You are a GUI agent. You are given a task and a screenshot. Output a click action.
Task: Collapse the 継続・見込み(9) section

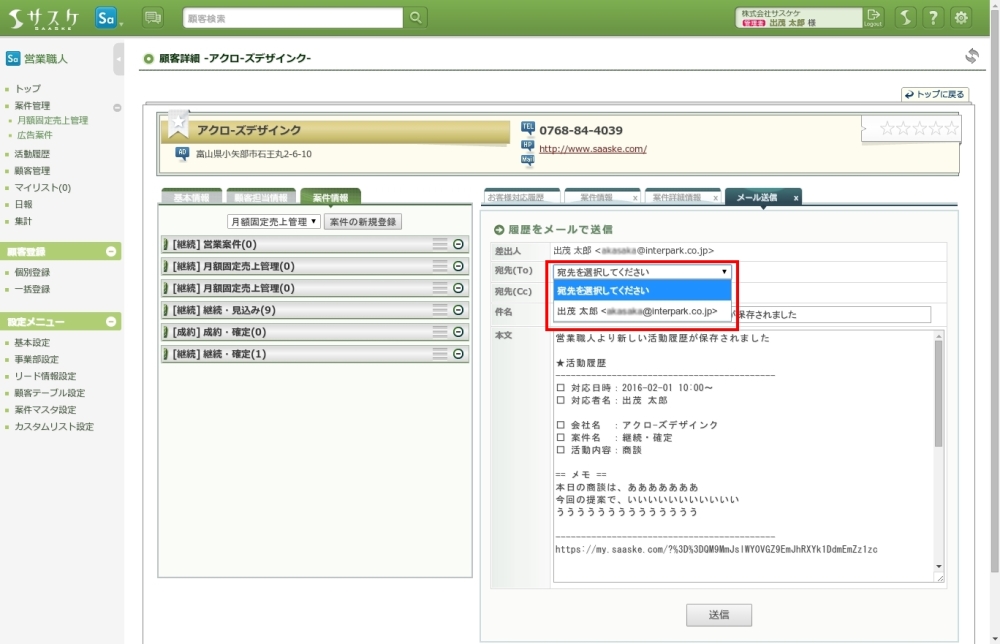pos(458,310)
